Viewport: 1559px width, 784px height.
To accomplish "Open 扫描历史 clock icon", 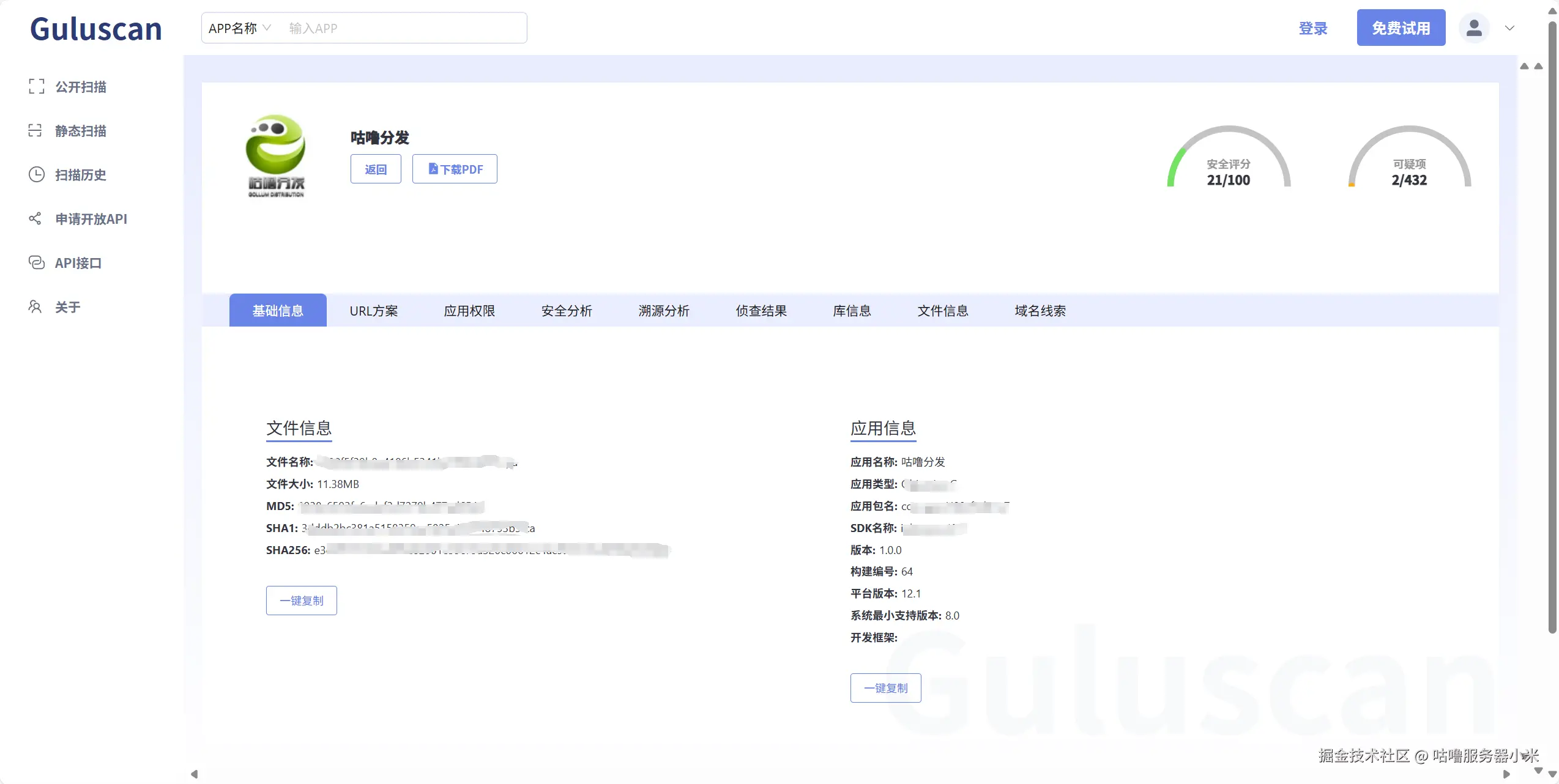I will (x=37, y=174).
